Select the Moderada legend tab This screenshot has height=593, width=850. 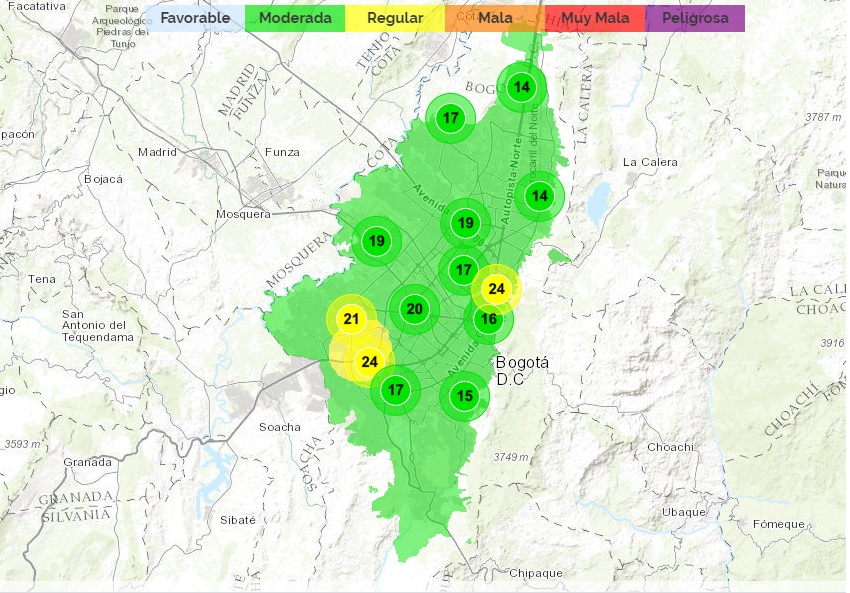pyautogui.click(x=296, y=17)
